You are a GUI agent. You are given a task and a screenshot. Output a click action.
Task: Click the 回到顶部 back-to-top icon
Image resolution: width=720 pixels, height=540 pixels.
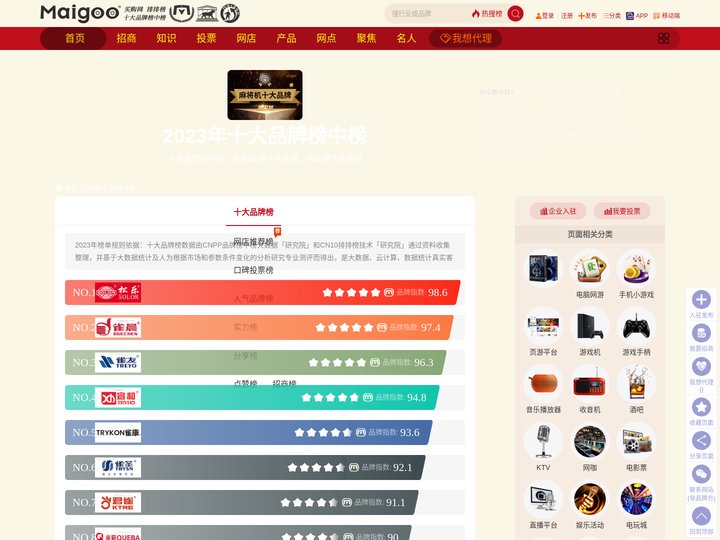701,516
